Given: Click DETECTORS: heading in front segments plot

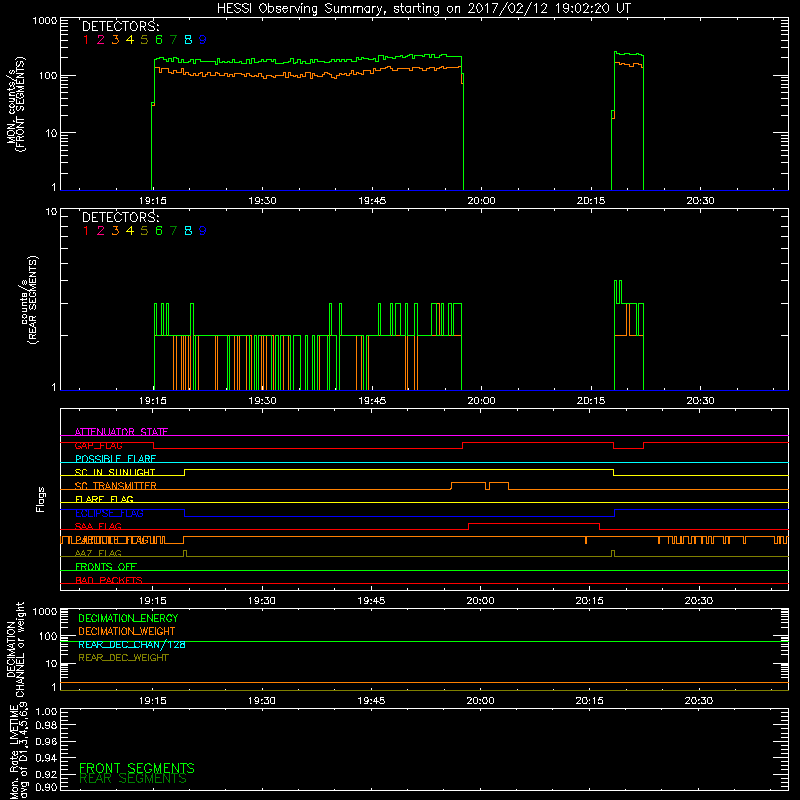Looking at the screenshot, I should pos(121,27).
